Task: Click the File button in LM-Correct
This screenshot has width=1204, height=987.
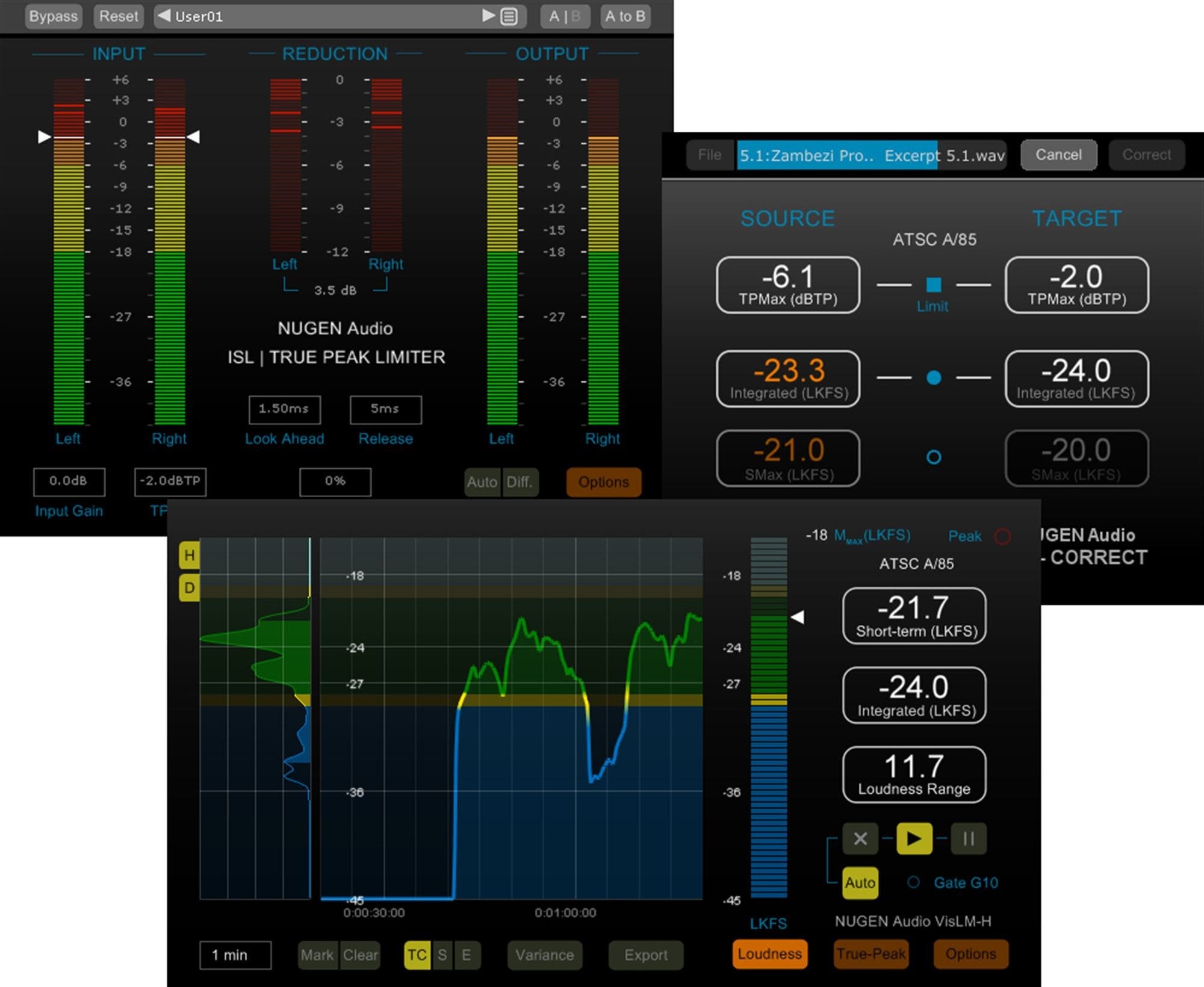Action: coord(710,155)
